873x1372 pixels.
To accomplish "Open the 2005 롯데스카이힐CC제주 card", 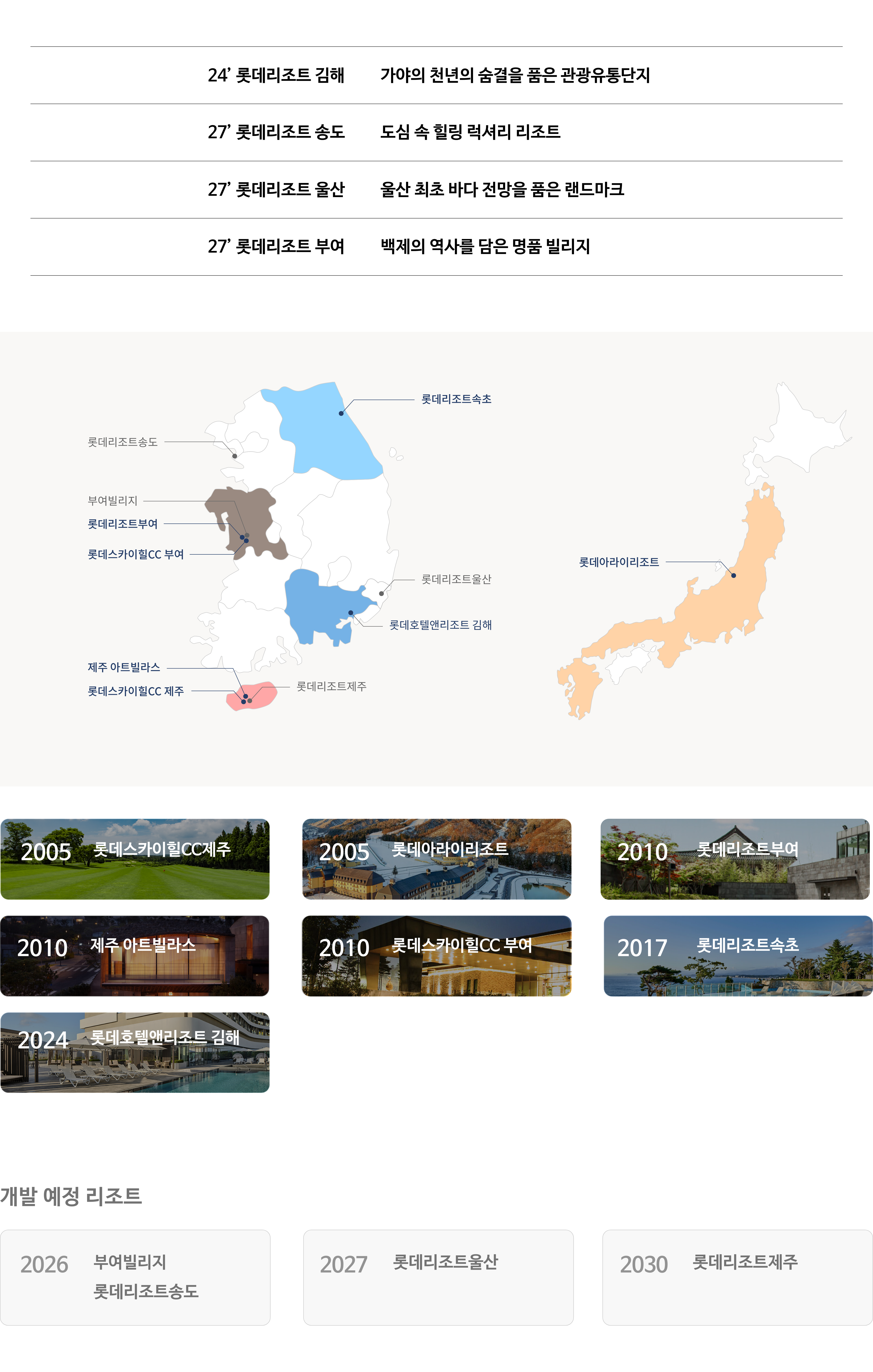I will [x=135, y=859].
